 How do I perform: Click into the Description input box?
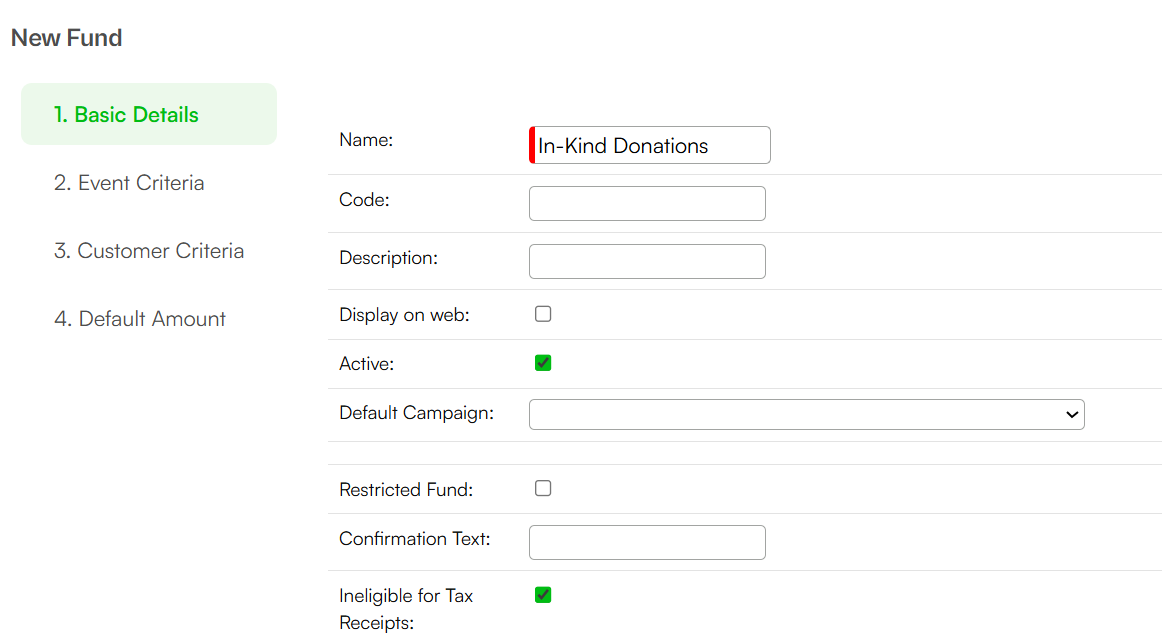pyautogui.click(x=647, y=262)
